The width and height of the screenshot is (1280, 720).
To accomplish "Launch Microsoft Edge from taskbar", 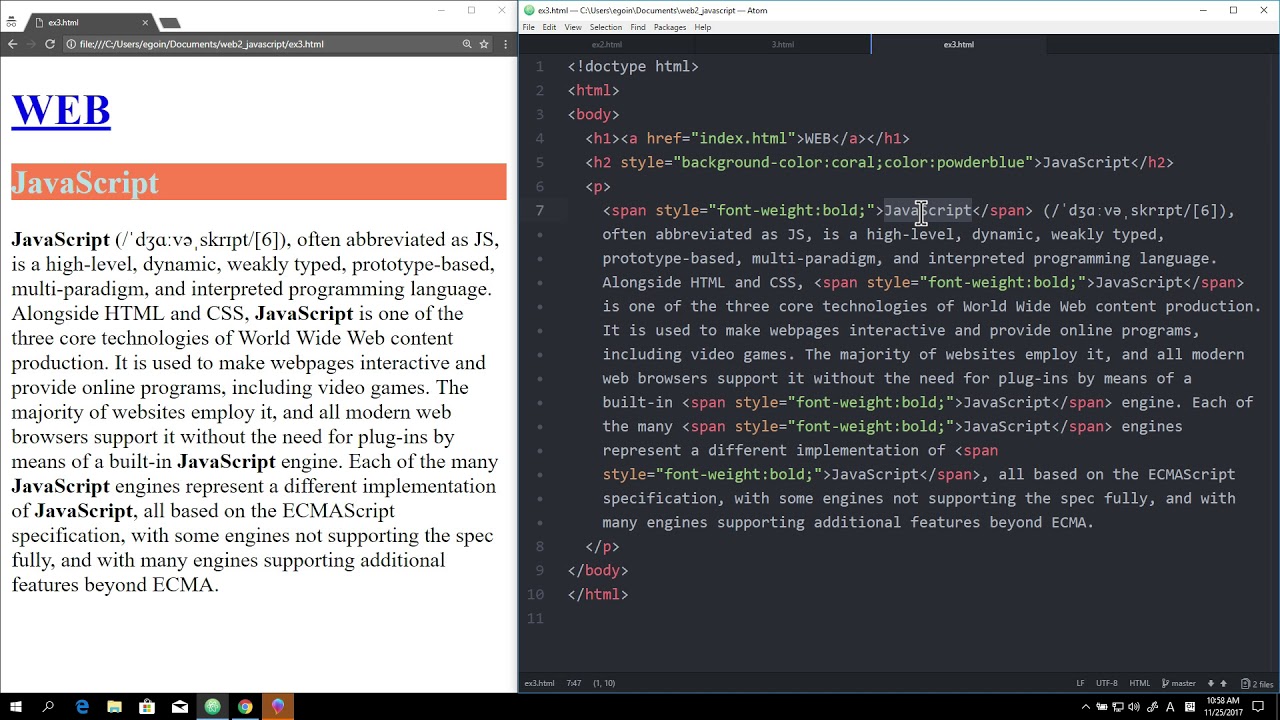I will click(82, 707).
